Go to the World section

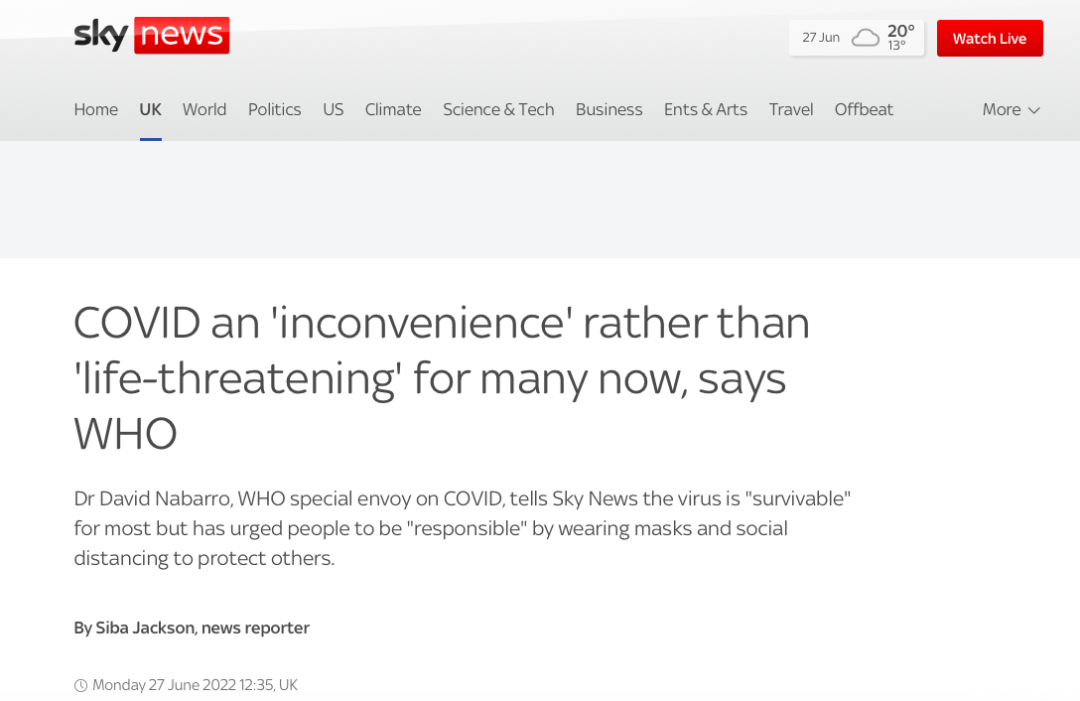(204, 110)
